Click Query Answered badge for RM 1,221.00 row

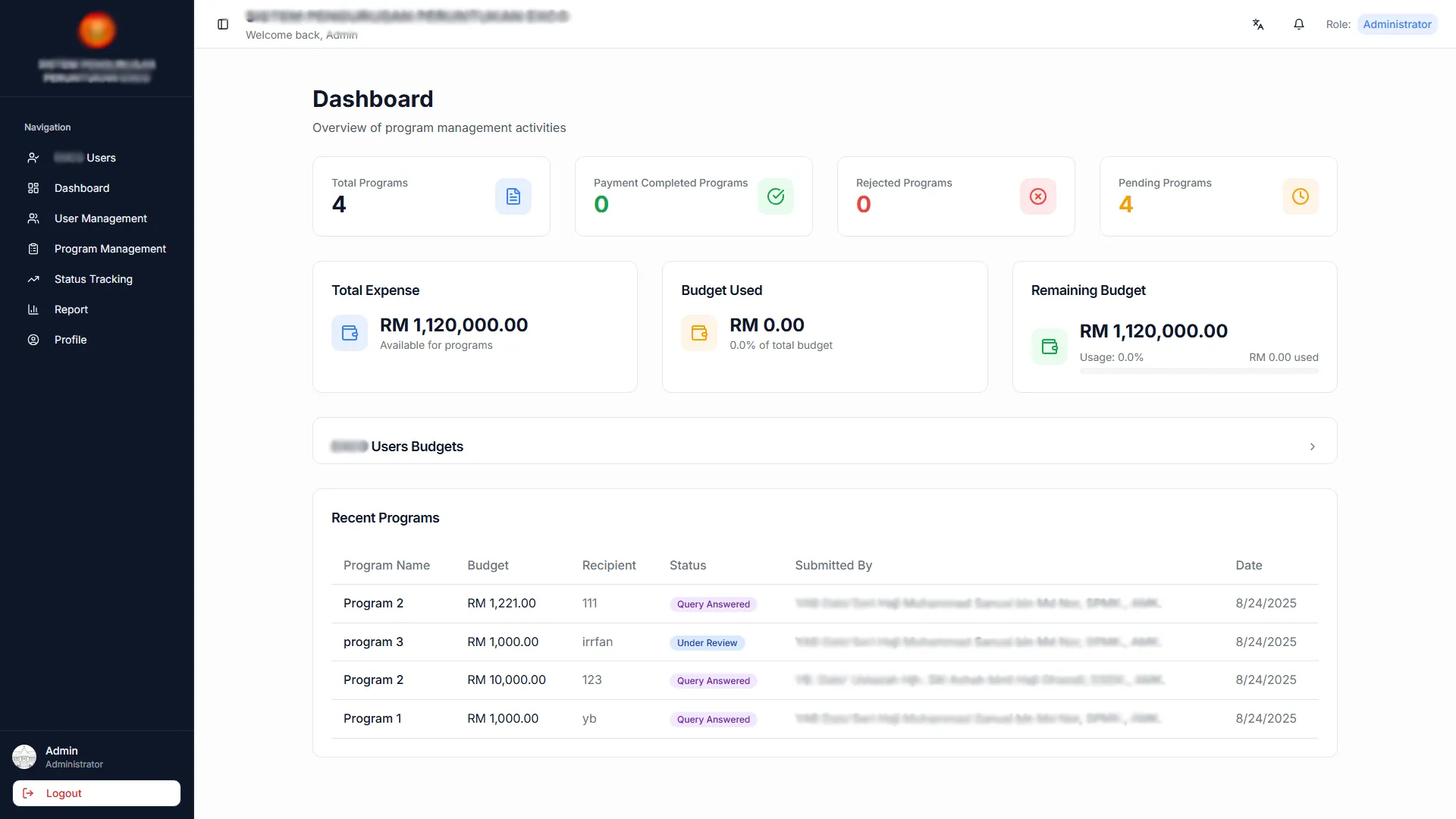pyautogui.click(x=714, y=604)
